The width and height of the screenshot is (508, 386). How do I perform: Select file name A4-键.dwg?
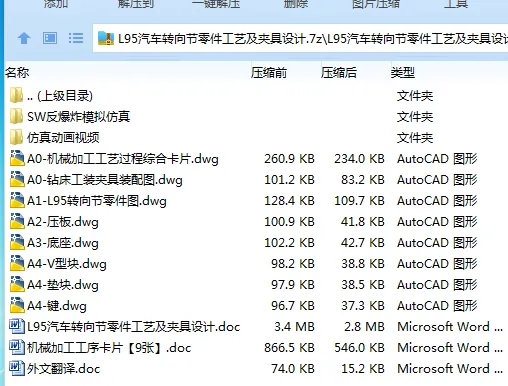[x=57, y=306]
